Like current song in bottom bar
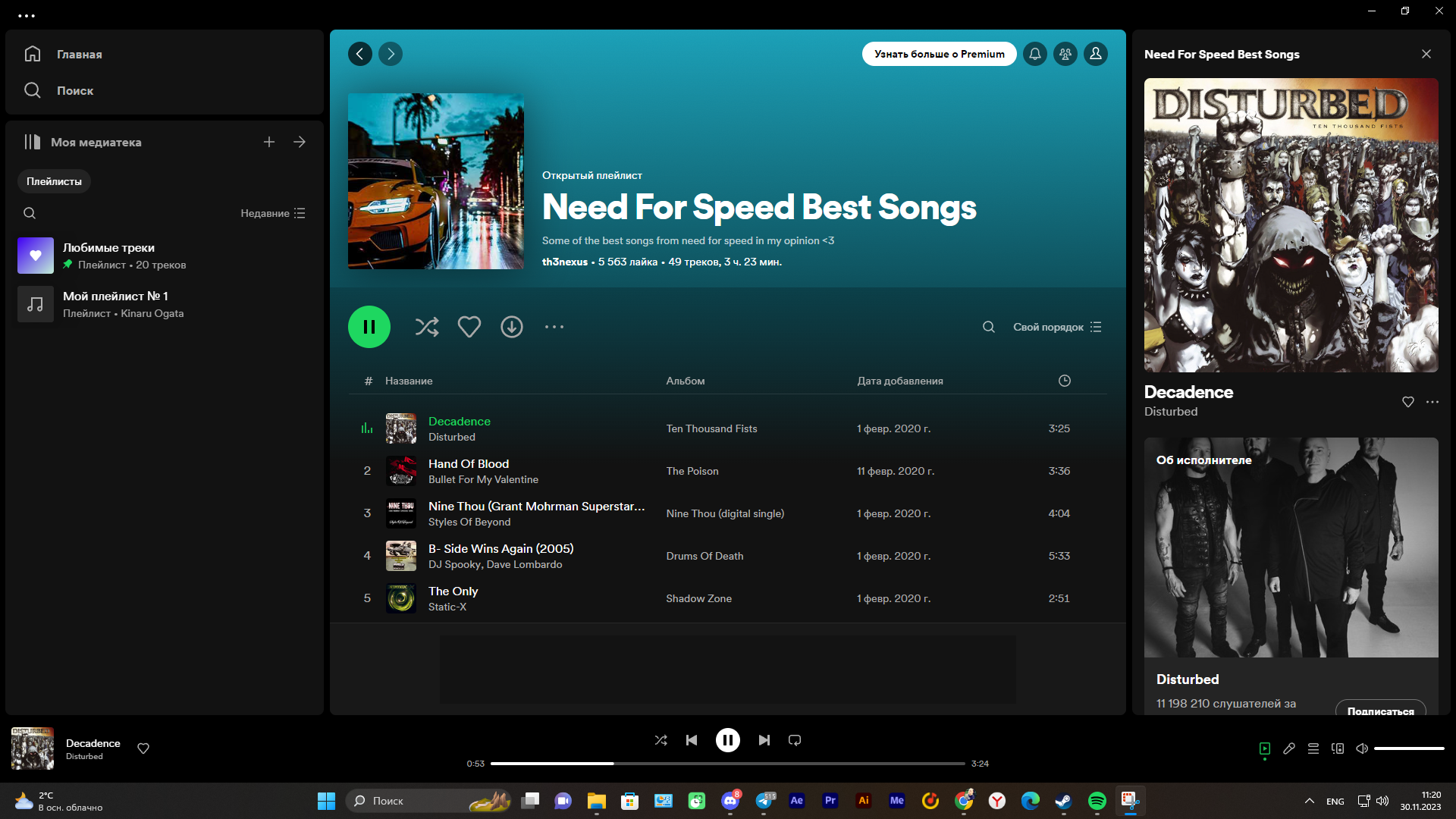Image resolution: width=1456 pixels, height=819 pixels. click(x=143, y=748)
